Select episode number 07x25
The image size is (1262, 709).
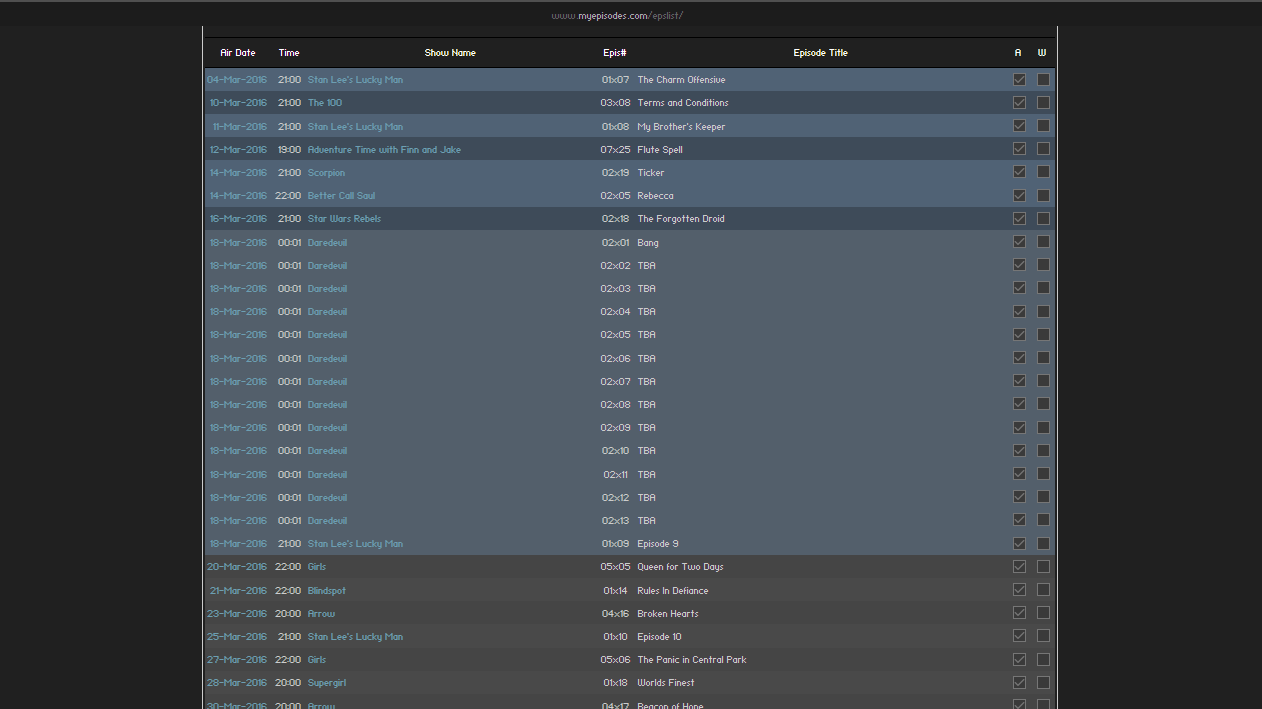pyautogui.click(x=615, y=150)
